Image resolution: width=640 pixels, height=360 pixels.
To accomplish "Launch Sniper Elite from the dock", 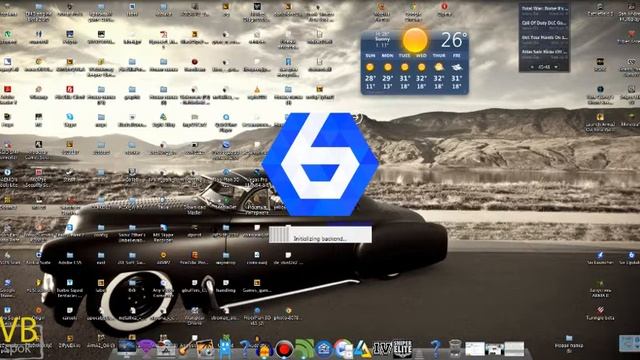I will pos(402,349).
